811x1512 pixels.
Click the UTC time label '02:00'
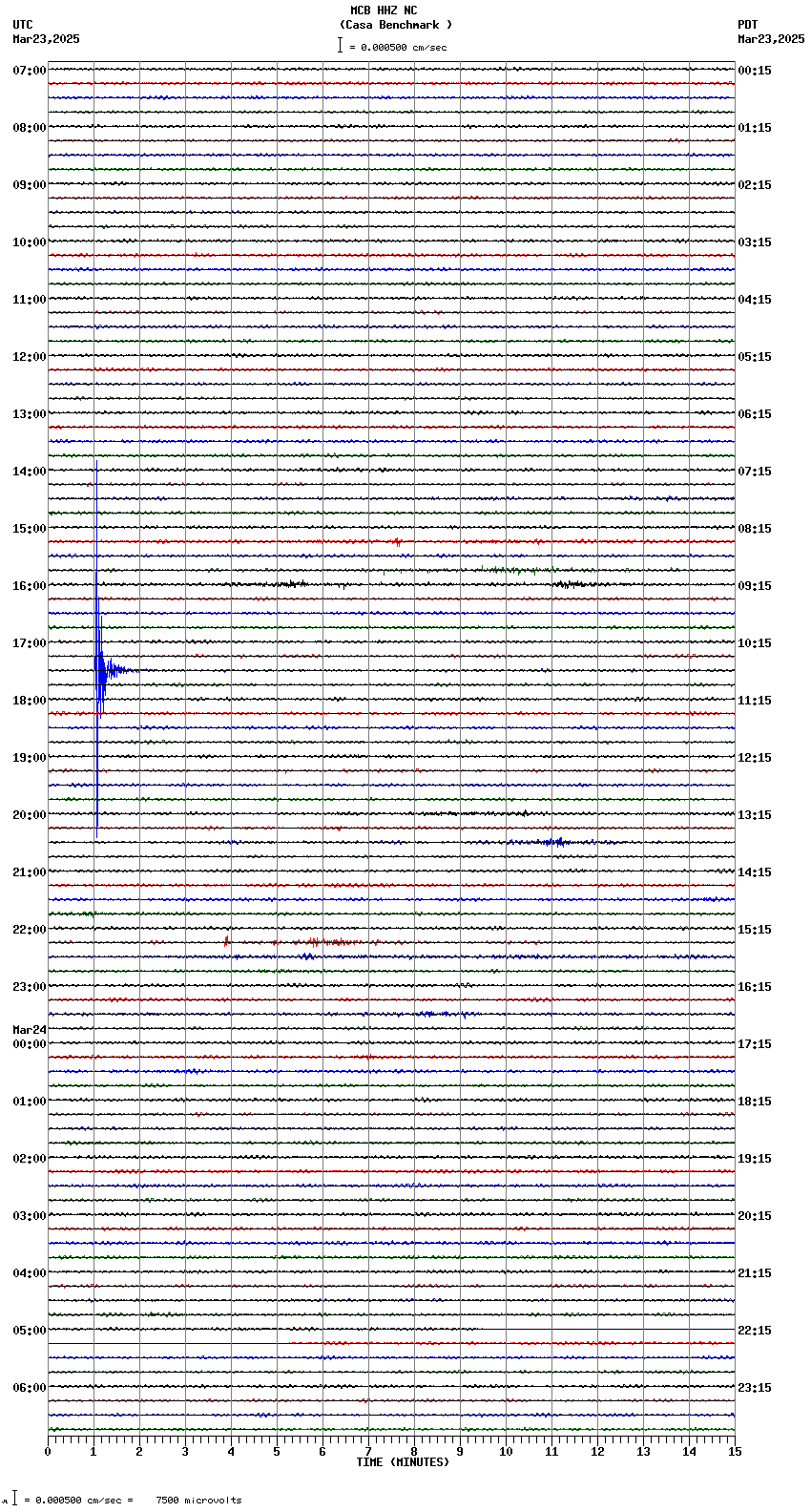coord(30,1159)
